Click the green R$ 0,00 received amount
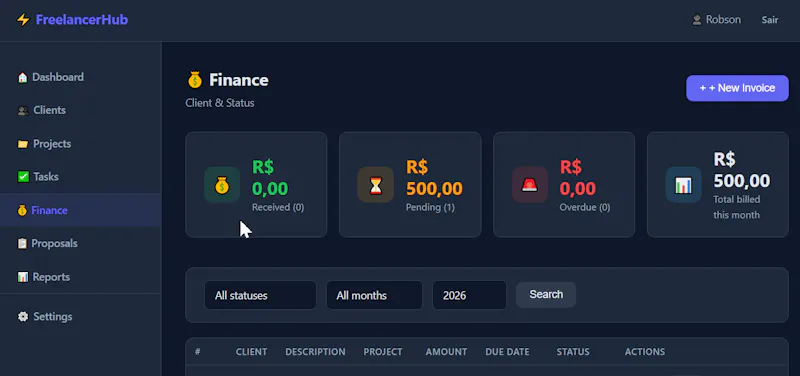 pyautogui.click(x=270, y=178)
